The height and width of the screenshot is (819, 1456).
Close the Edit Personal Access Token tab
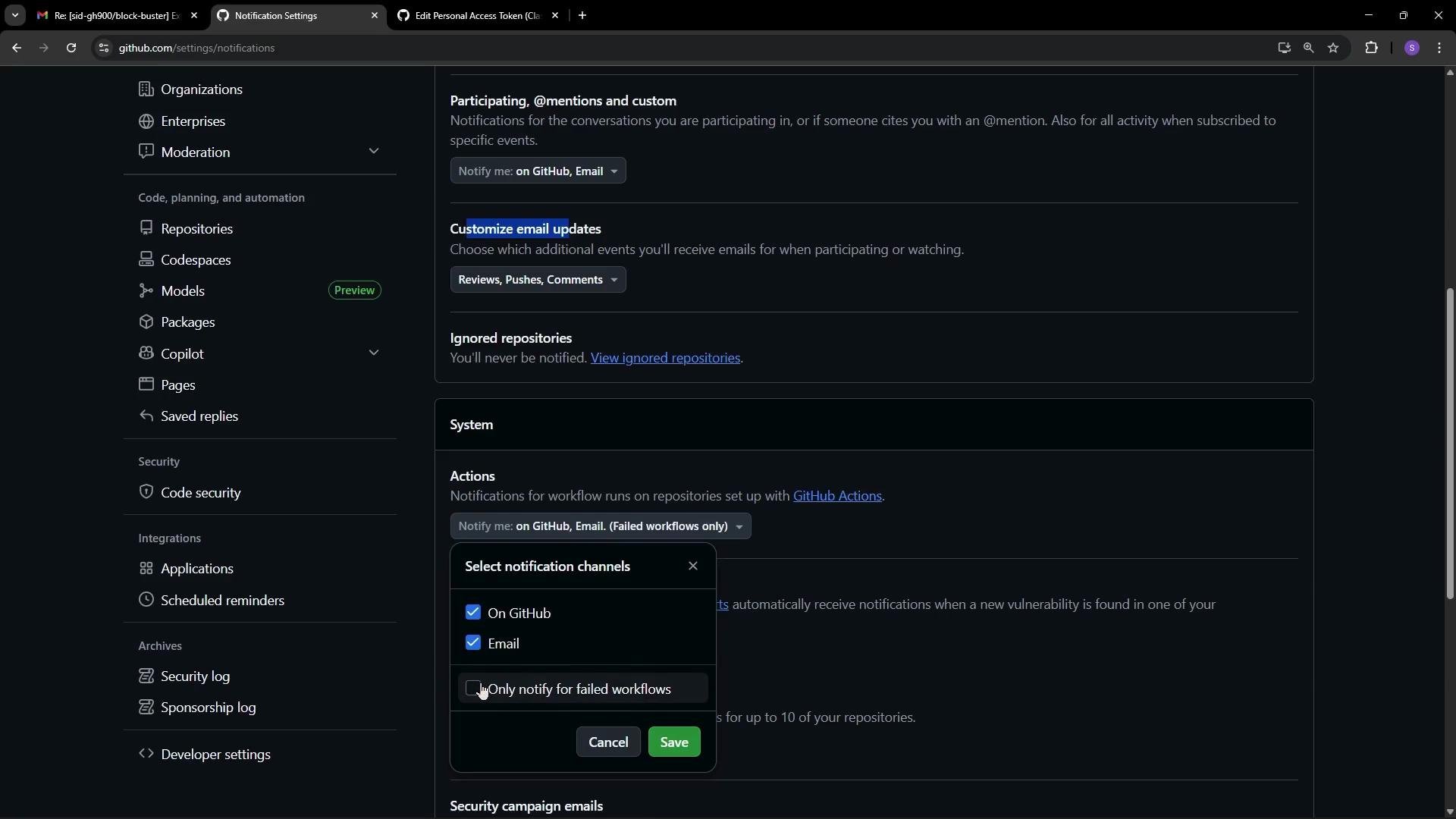[x=555, y=15]
